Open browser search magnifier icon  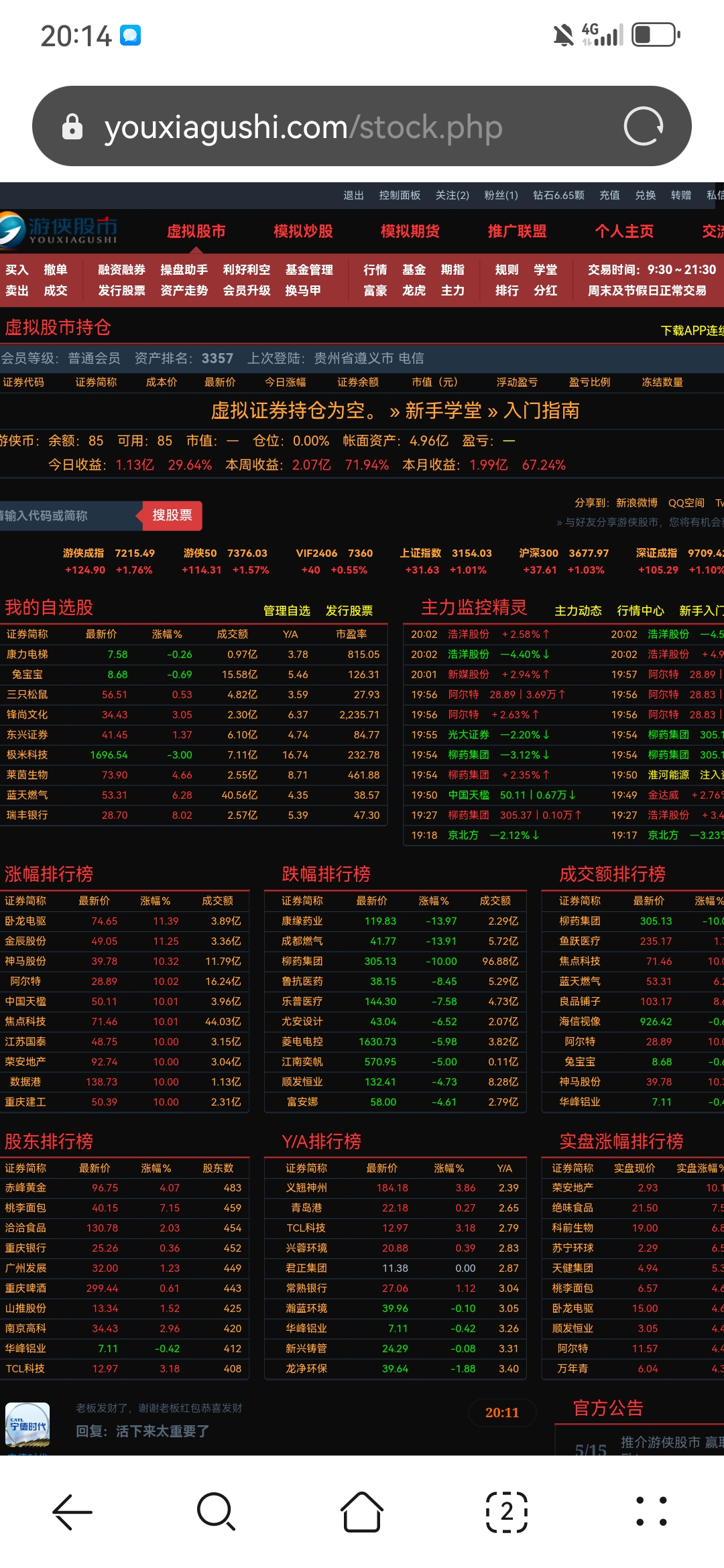[216, 1512]
